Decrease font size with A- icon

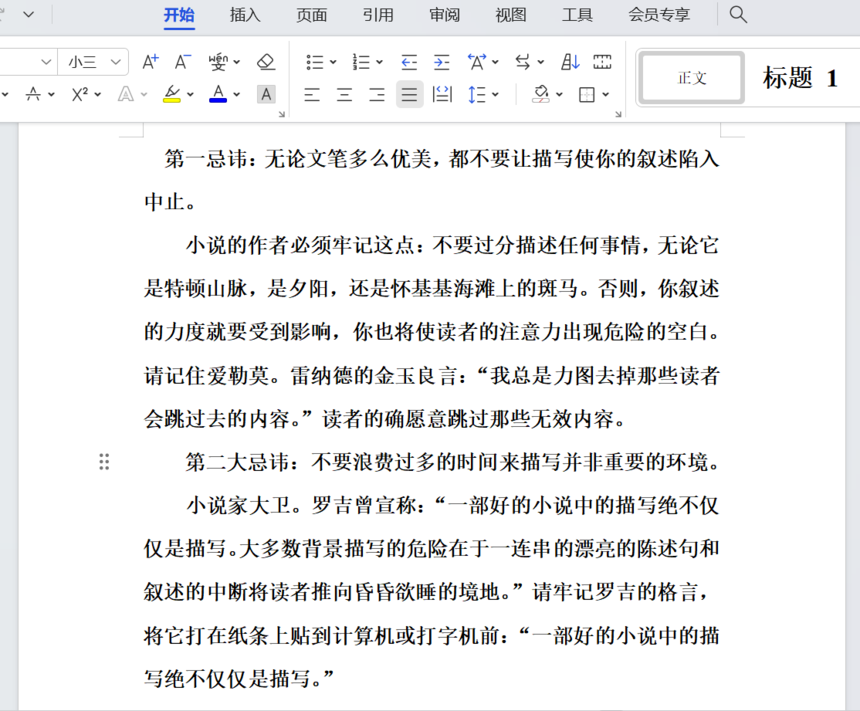click(x=183, y=62)
